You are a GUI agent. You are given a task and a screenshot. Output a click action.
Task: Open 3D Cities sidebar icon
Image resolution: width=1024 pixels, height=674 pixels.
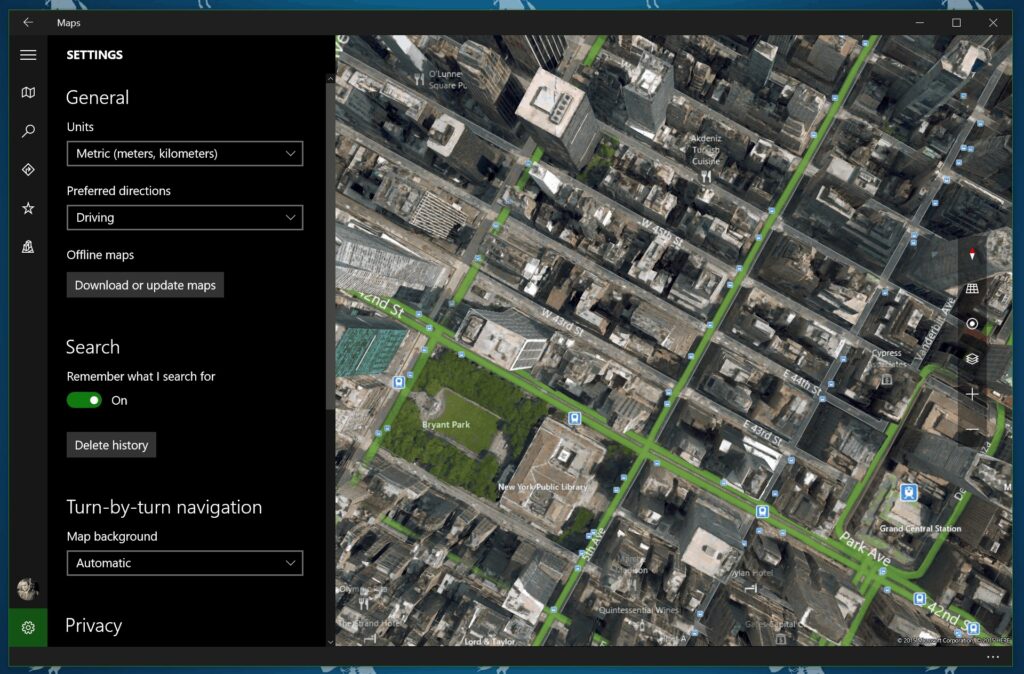click(28, 247)
